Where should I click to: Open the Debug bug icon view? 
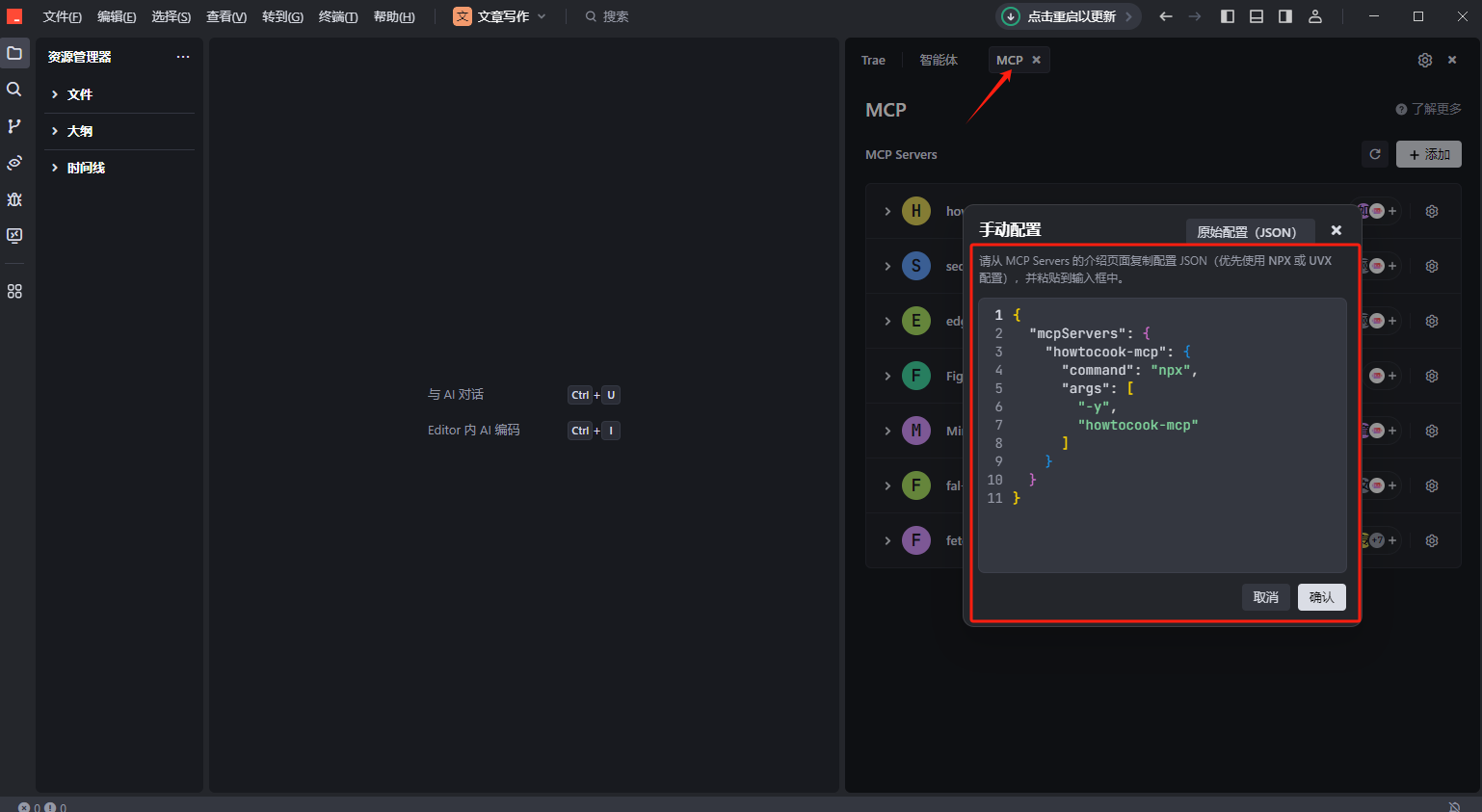click(14, 199)
